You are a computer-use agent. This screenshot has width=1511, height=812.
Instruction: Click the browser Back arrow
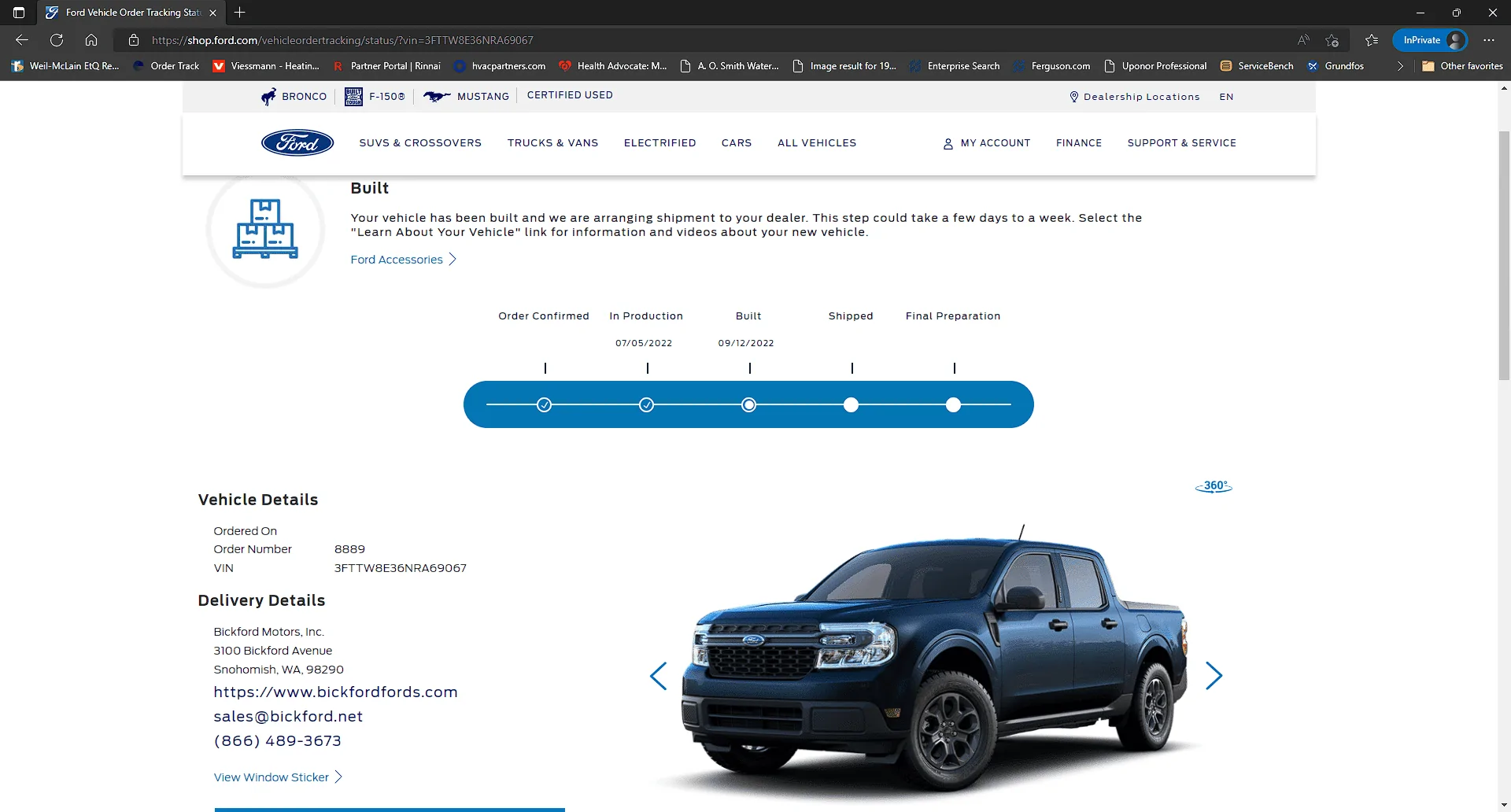(x=22, y=40)
